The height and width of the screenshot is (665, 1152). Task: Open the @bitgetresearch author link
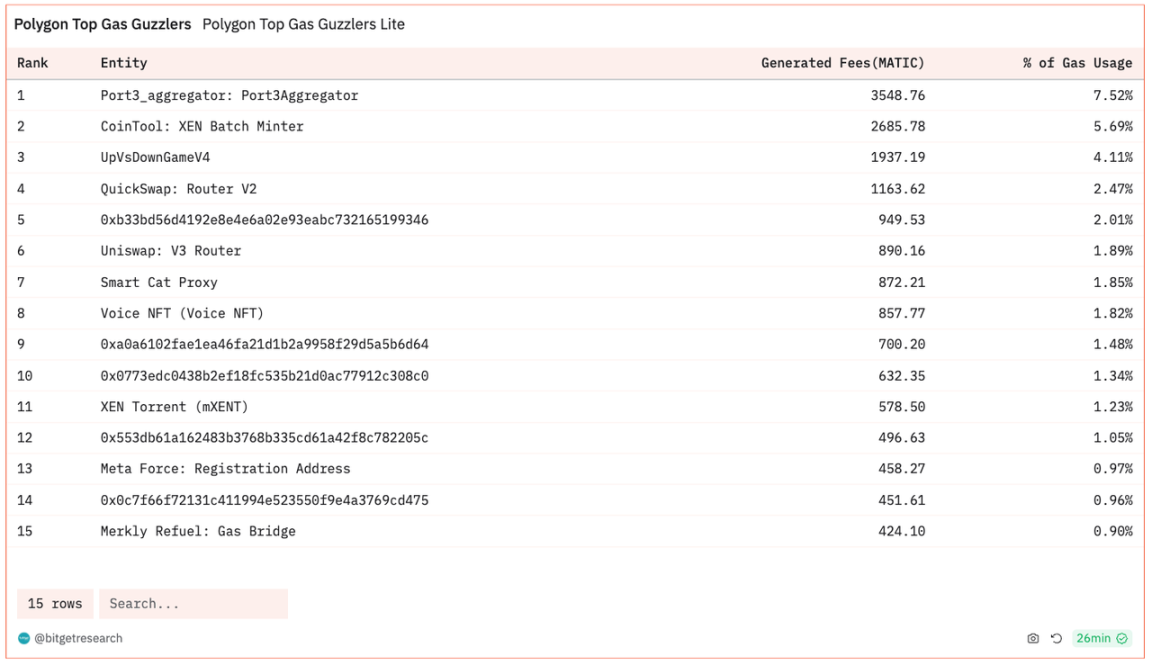pos(78,638)
